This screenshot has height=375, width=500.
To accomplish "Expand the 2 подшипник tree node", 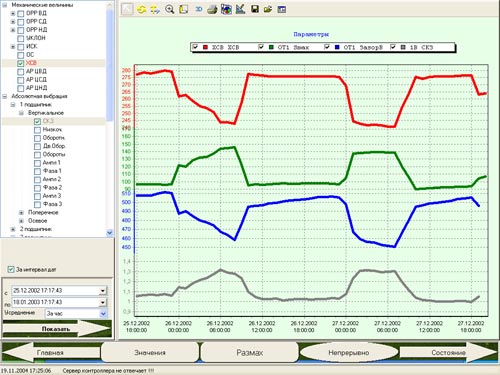I will 13,229.
